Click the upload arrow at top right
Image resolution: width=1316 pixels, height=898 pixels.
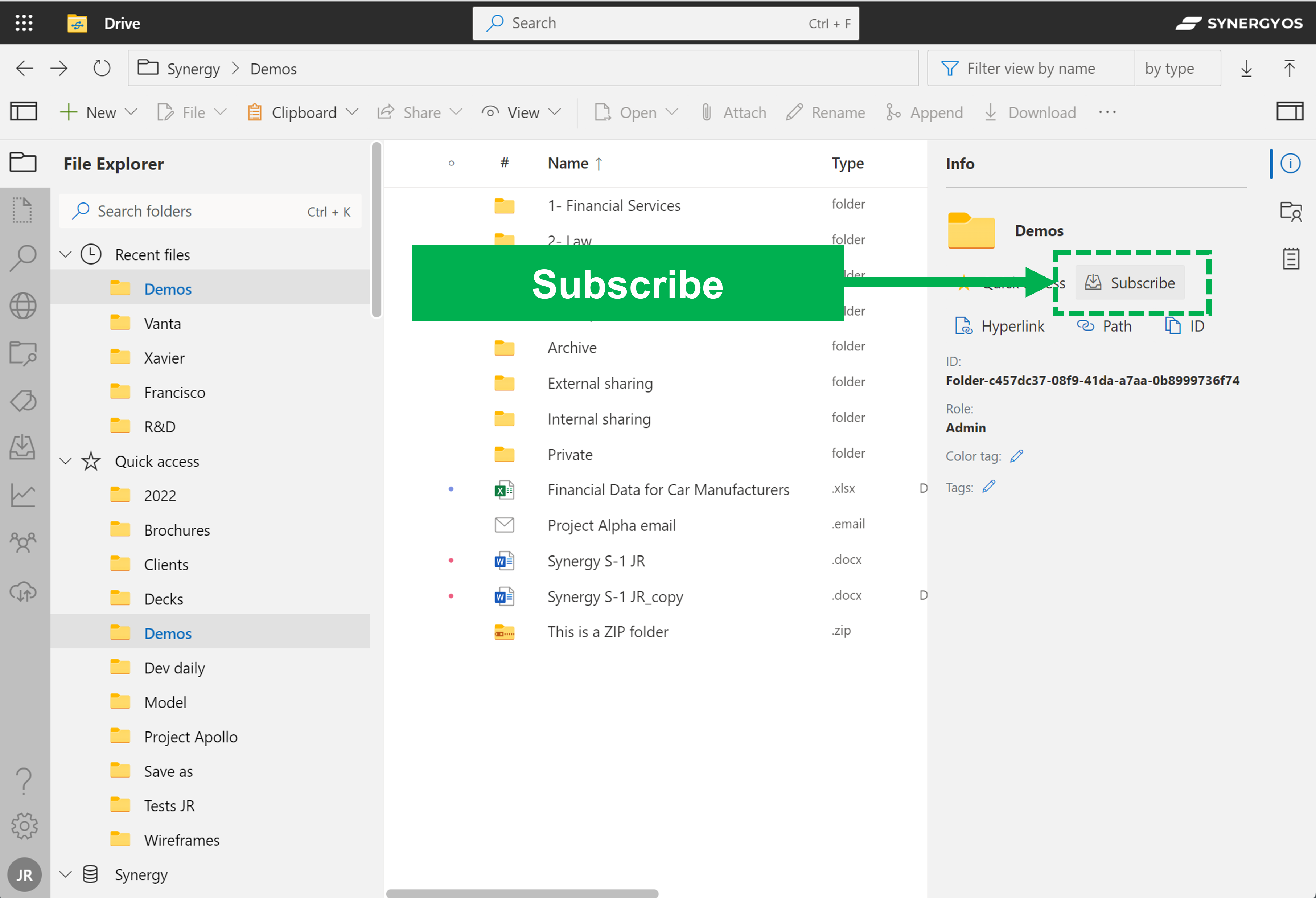tap(1290, 69)
